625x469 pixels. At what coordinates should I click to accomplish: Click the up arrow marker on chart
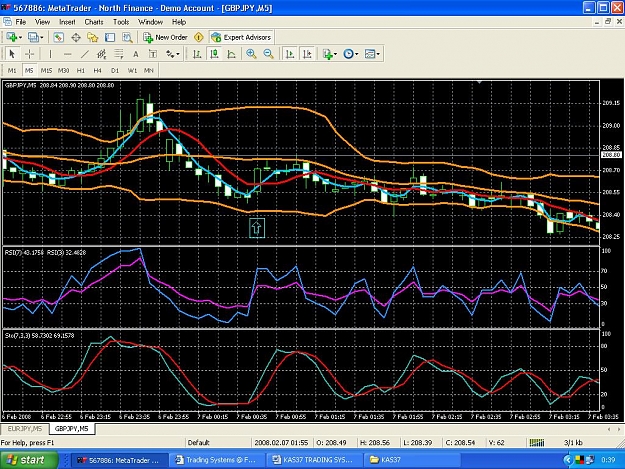[x=257, y=228]
